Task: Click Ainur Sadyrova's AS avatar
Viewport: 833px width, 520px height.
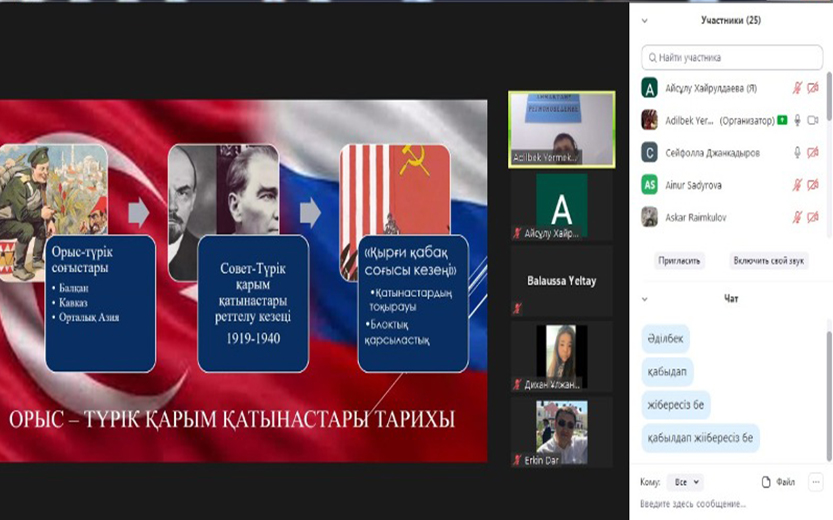Action: coord(649,185)
